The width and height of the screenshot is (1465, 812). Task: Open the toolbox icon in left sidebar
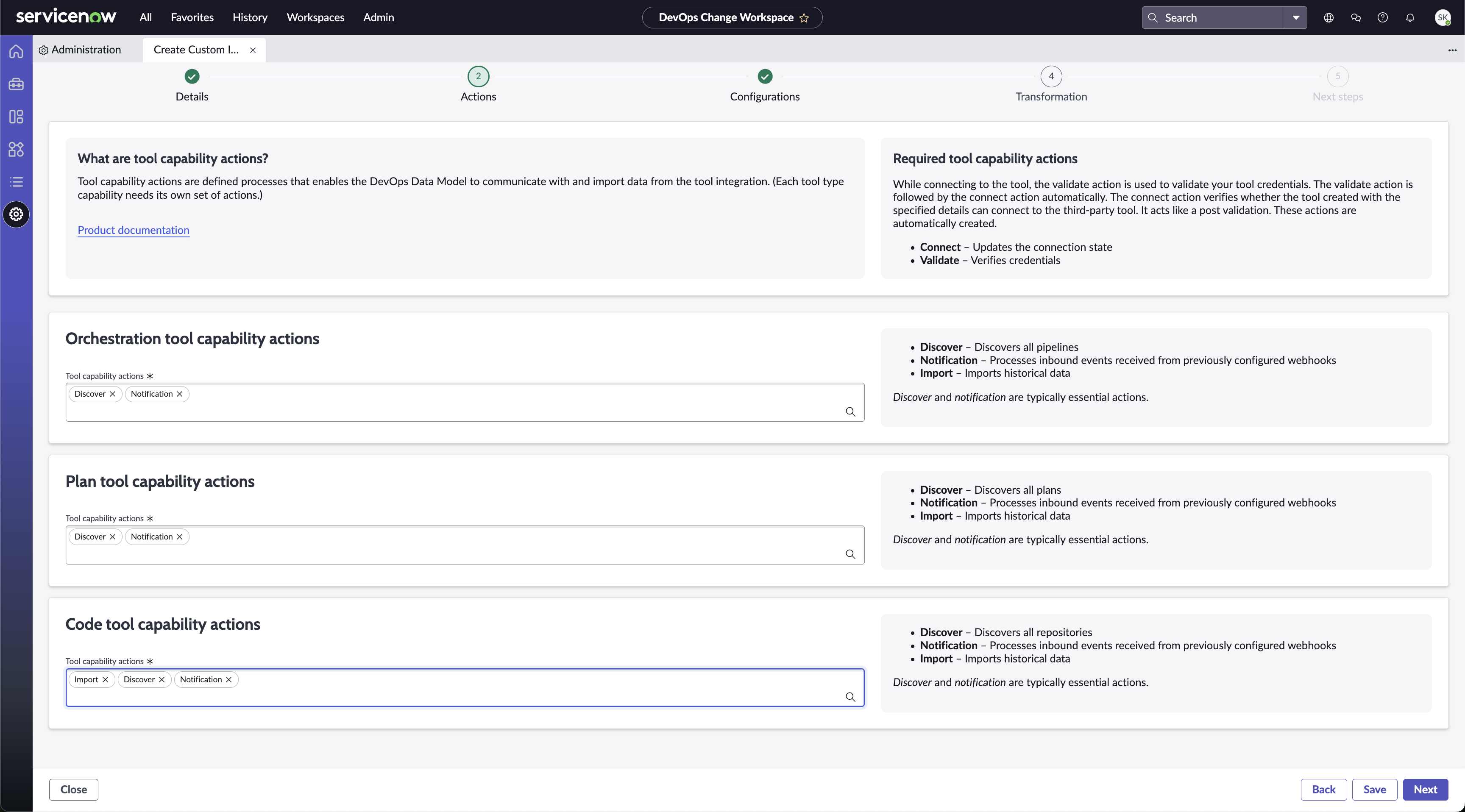coord(16,84)
